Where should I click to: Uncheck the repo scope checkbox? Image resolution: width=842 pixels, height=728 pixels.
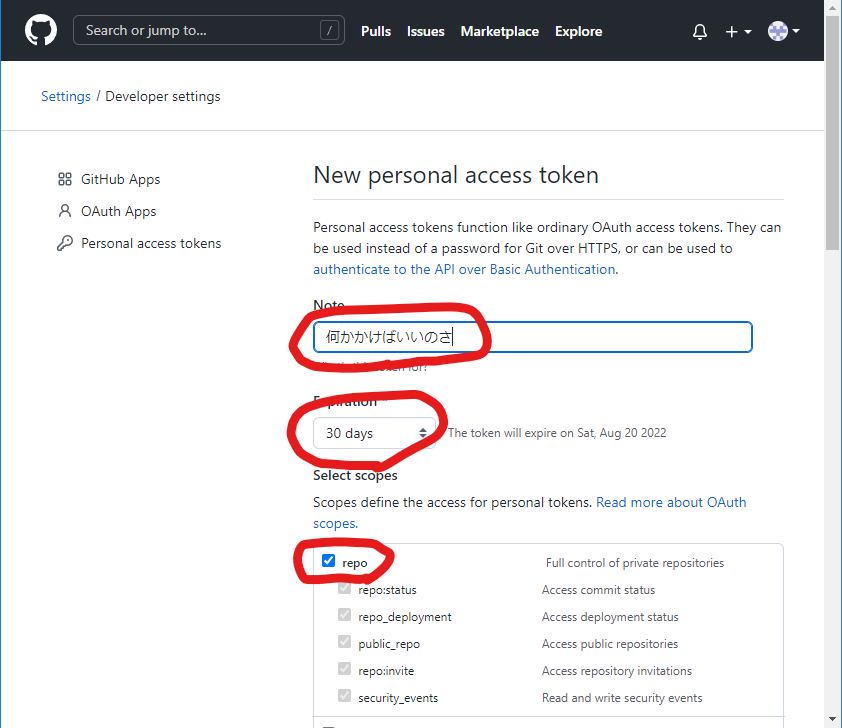(x=328, y=562)
